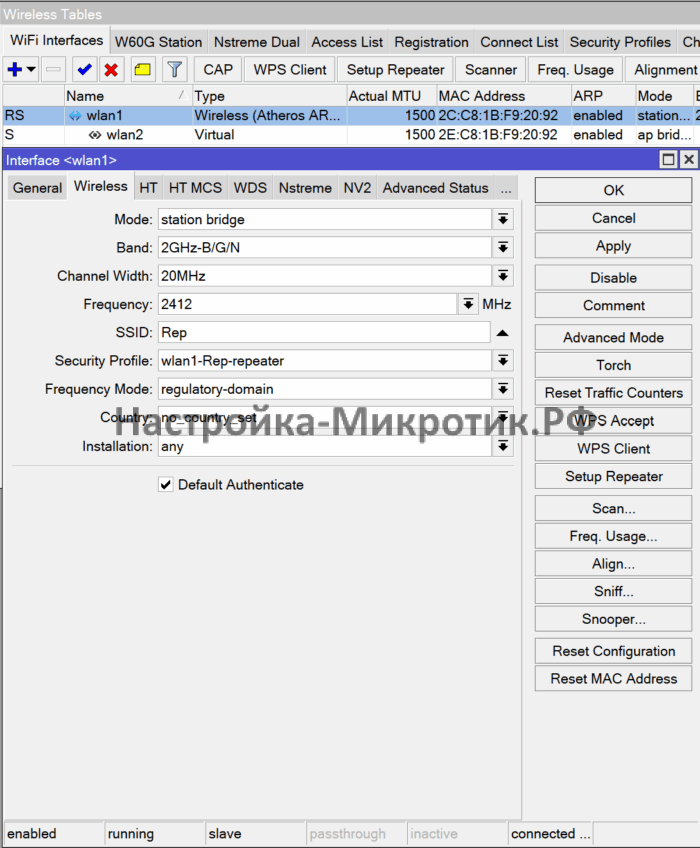Click the Snooper... button
The height and width of the screenshot is (848, 700).
tap(613, 619)
